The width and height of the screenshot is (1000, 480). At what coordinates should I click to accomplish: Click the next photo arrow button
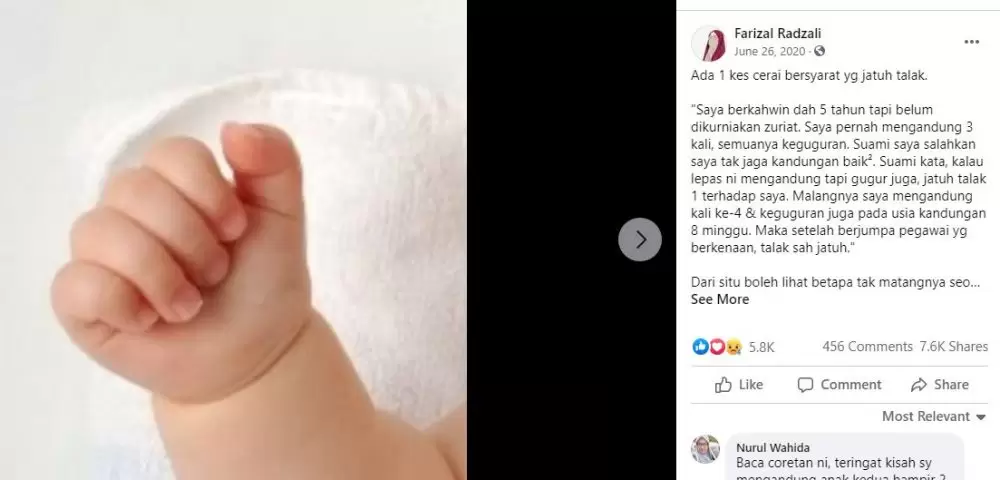[640, 240]
